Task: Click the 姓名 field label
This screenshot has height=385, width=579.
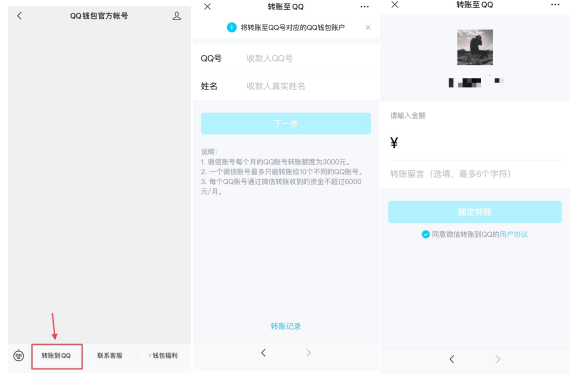Action: click(209, 86)
